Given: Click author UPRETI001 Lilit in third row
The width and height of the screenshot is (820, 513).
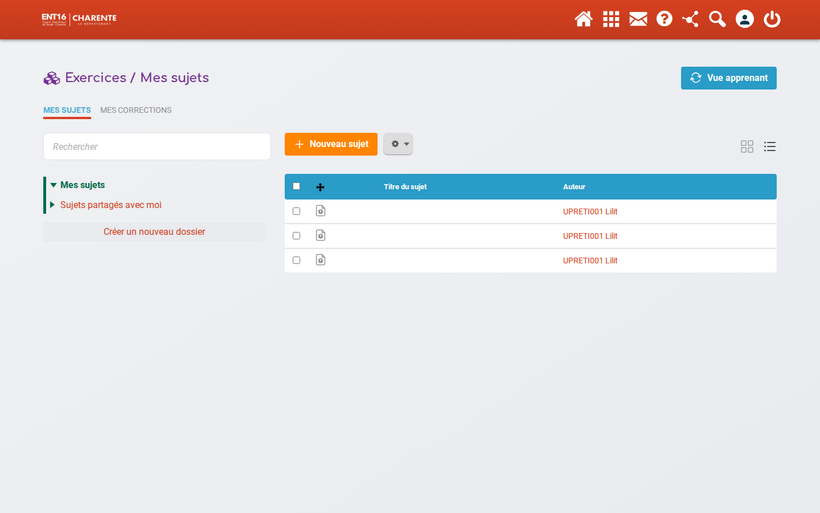Looking at the screenshot, I should (x=590, y=261).
